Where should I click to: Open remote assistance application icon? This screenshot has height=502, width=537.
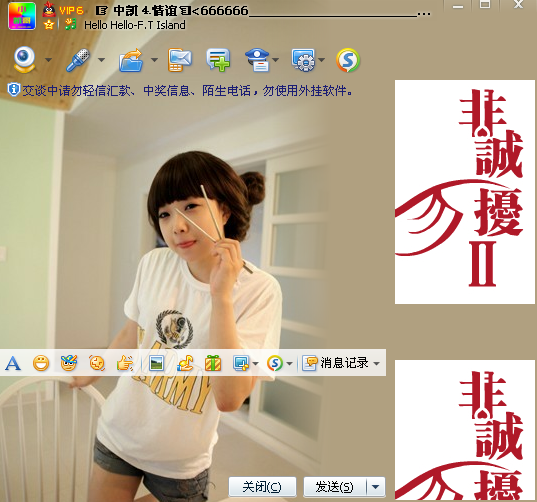(303, 60)
